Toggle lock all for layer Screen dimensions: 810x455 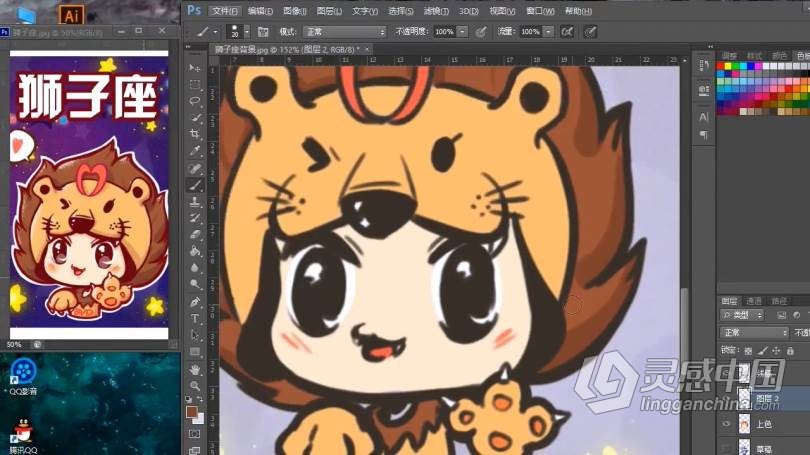790,351
